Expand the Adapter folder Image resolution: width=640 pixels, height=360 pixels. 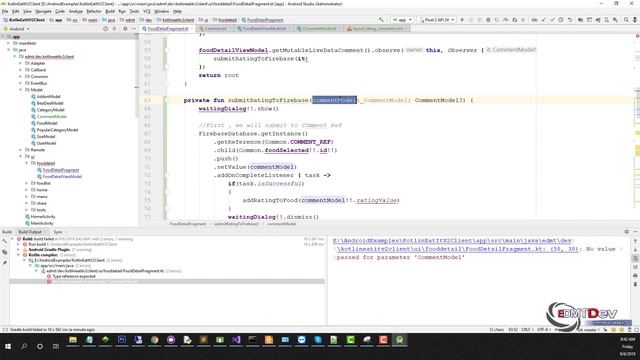coord(20,63)
